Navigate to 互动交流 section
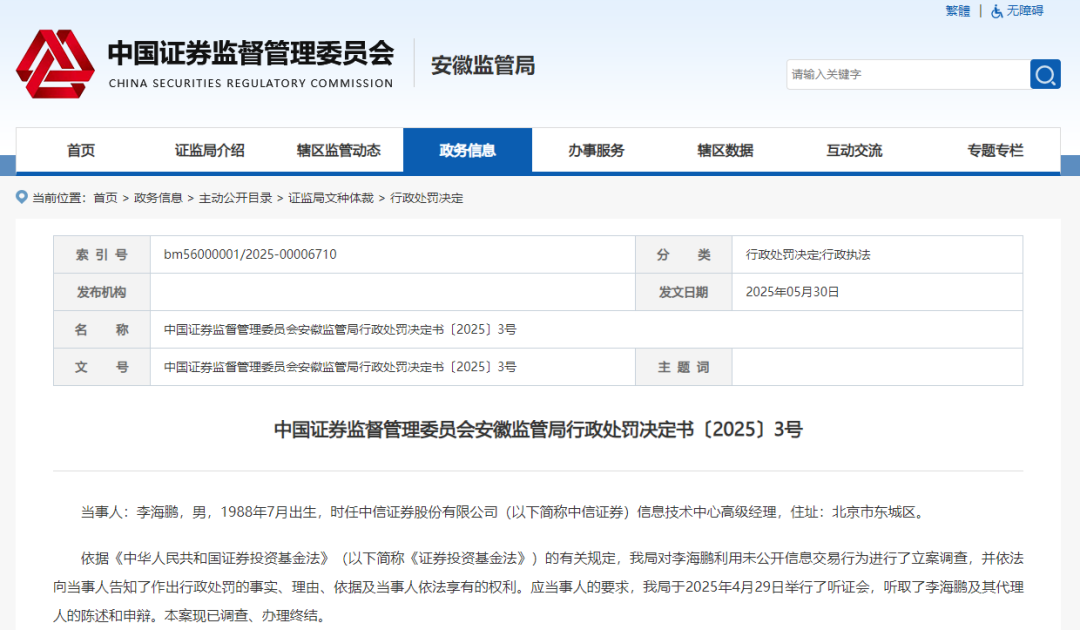Viewport: 1080px width, 630px height. [x=854, y=150]
